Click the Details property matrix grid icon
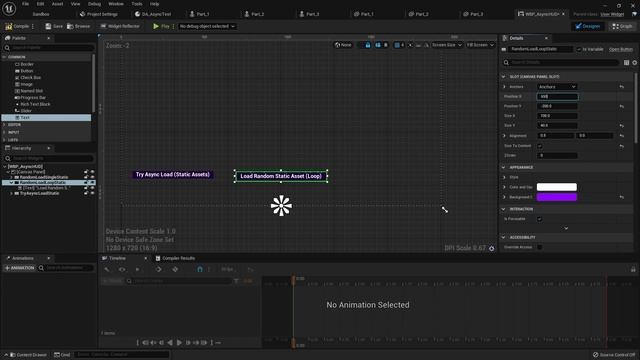This screenshot has width=640, height=360. (x=627, y=62)
